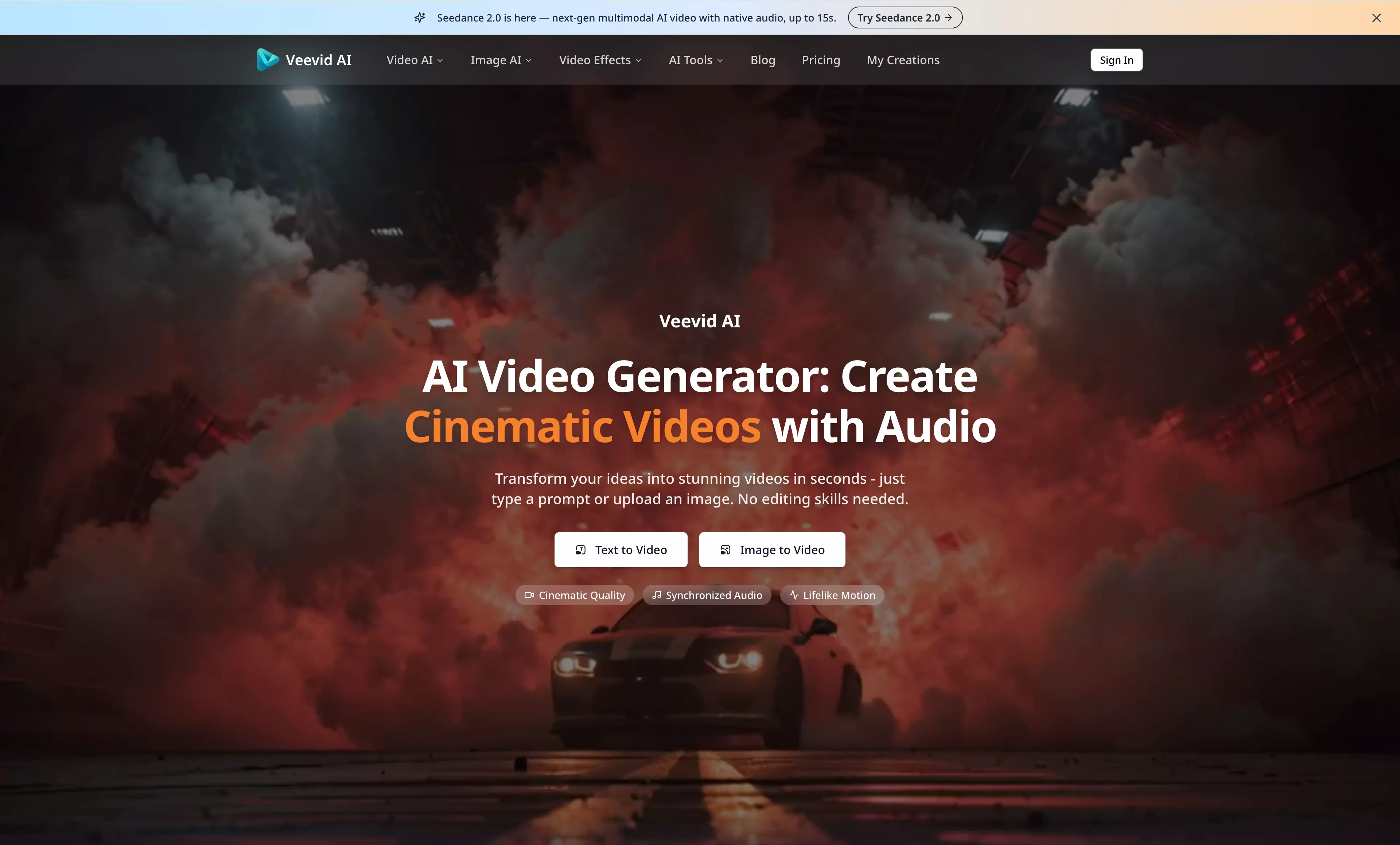Open My Creations
This screenshot has height=845, width=1400.
pyautogui.click(x=903, y=60)
